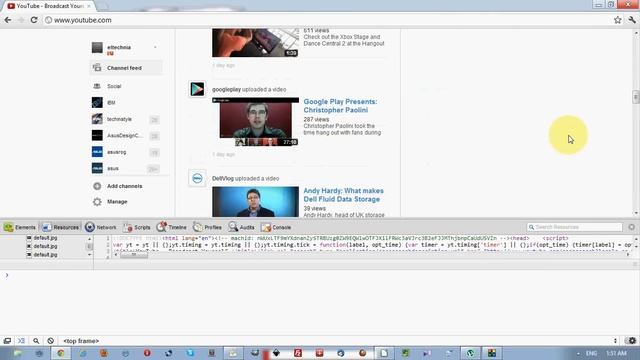
Task: Bookmark this page with the star icon
Action: click(618, 20)
